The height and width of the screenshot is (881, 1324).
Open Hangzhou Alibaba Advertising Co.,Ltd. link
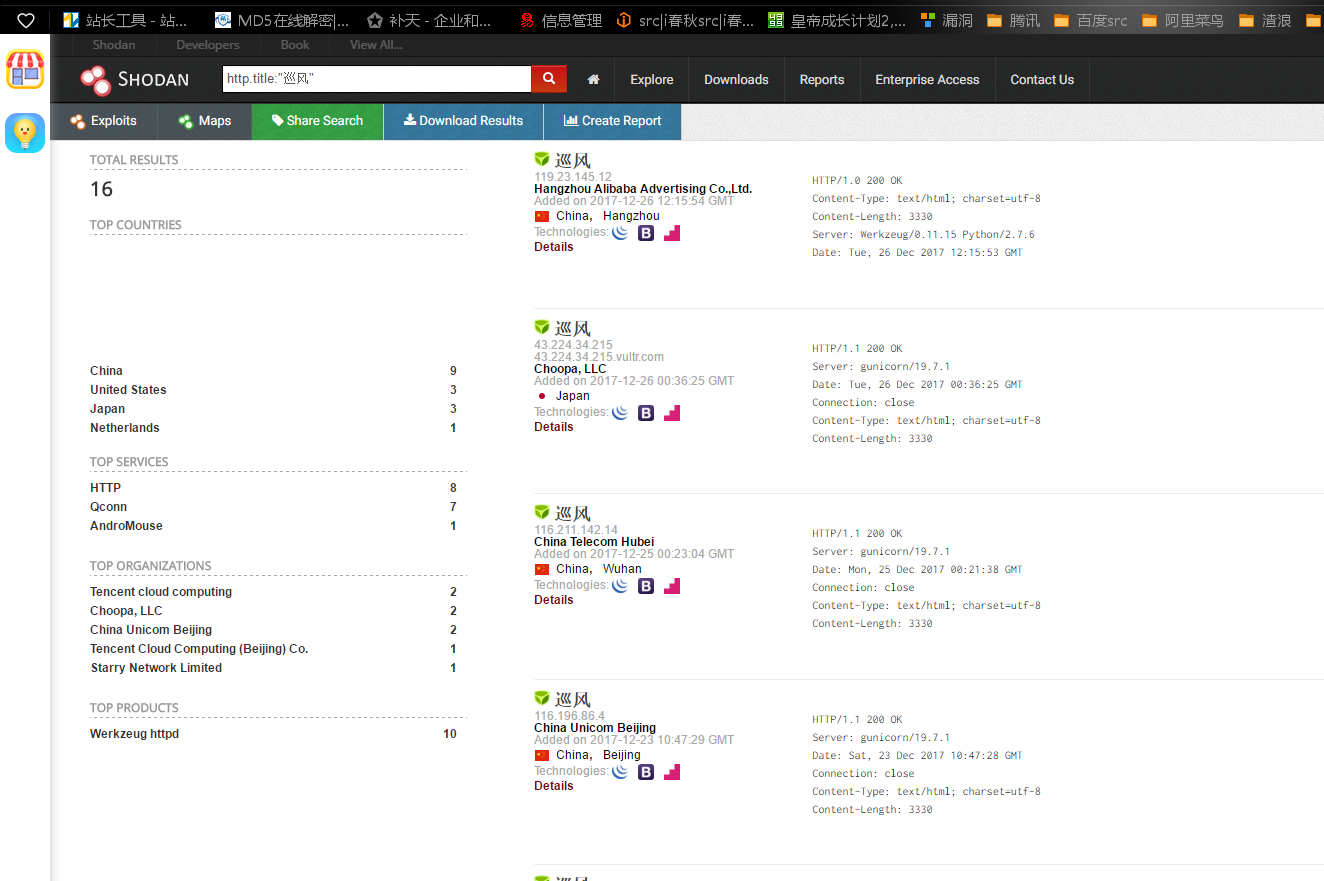click(643, 189)
